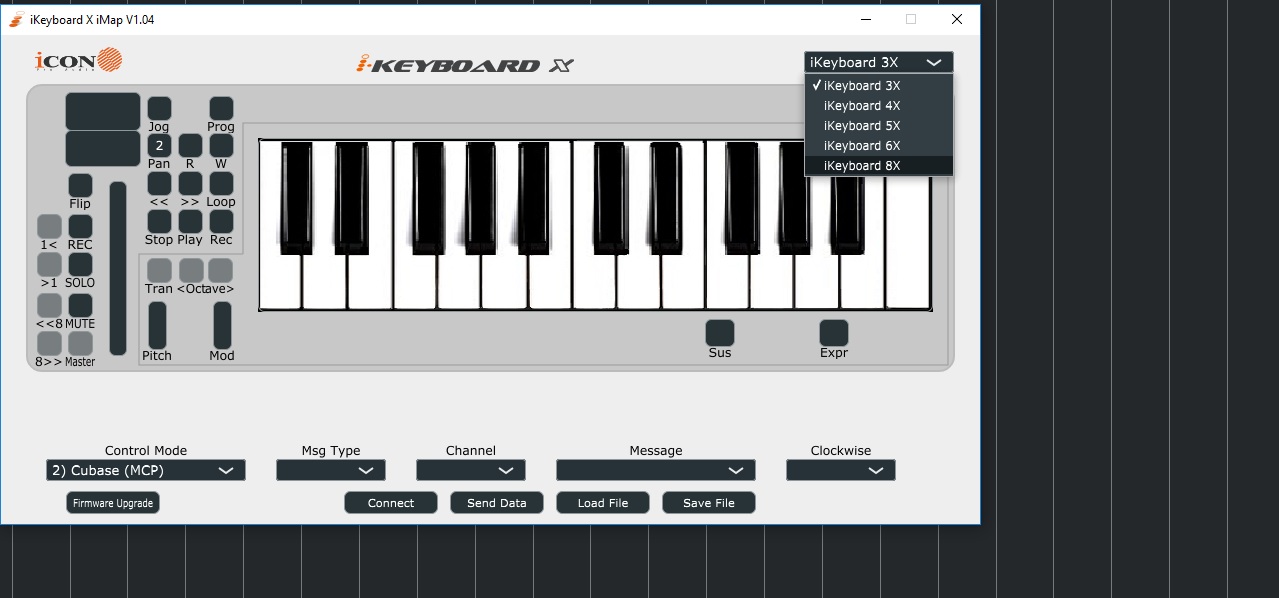Image resolution: width=1279 pixels, height=598 pixels.
Task: Select the <<8 bank-left button
Action: [x=49, y=305]
